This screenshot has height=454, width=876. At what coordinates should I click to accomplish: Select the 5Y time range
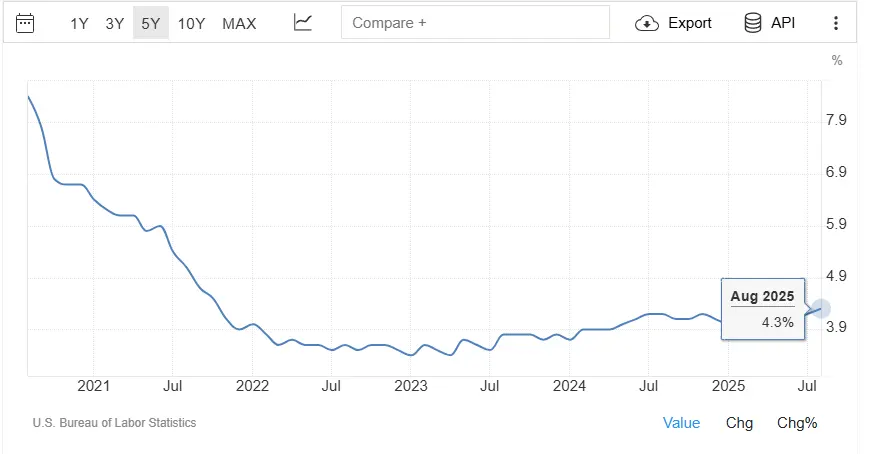pyautogui.click(x=150, y=23)
